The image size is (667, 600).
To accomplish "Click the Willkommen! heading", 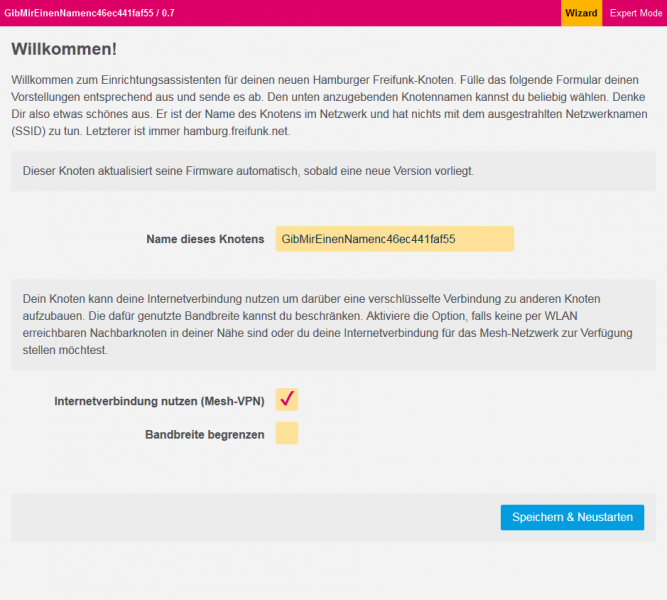I will pyautogui.click(x=64, y=49).
